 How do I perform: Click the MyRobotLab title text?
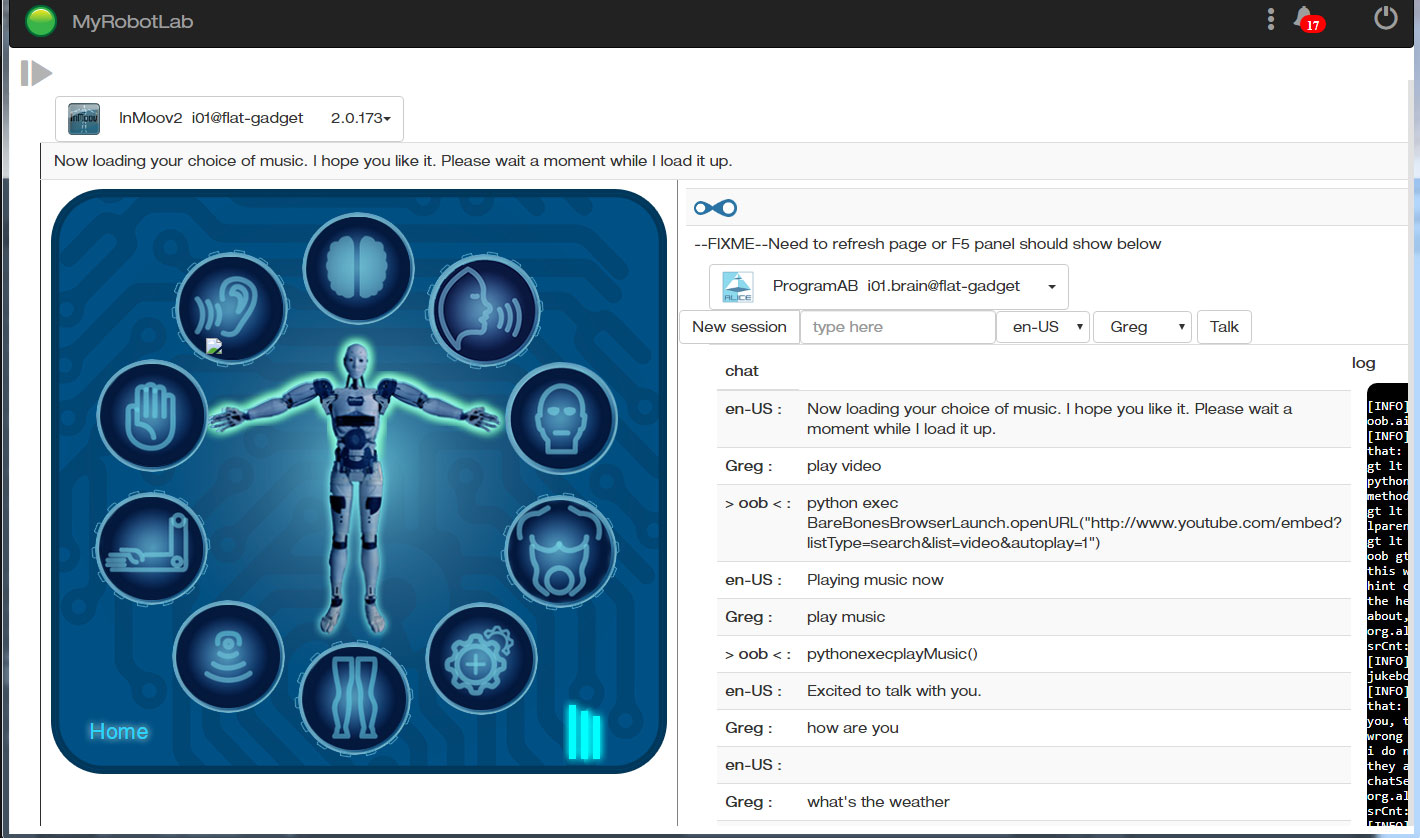[x=132, y=21]
